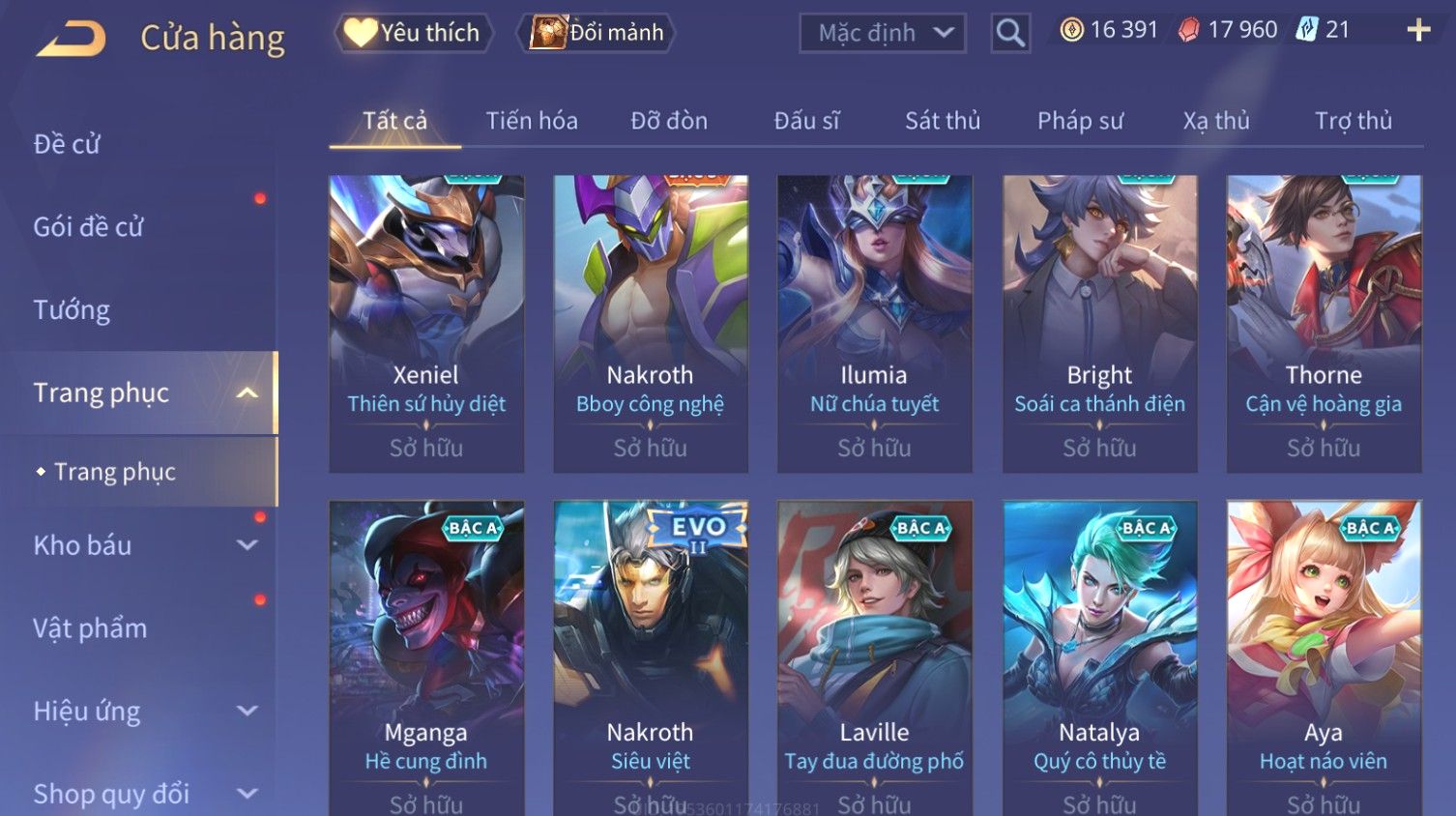The width and height of the screenshot is (1456, 816).
Task: Switch to the Pháp sư tab
Action: (x=1080, y=121)
